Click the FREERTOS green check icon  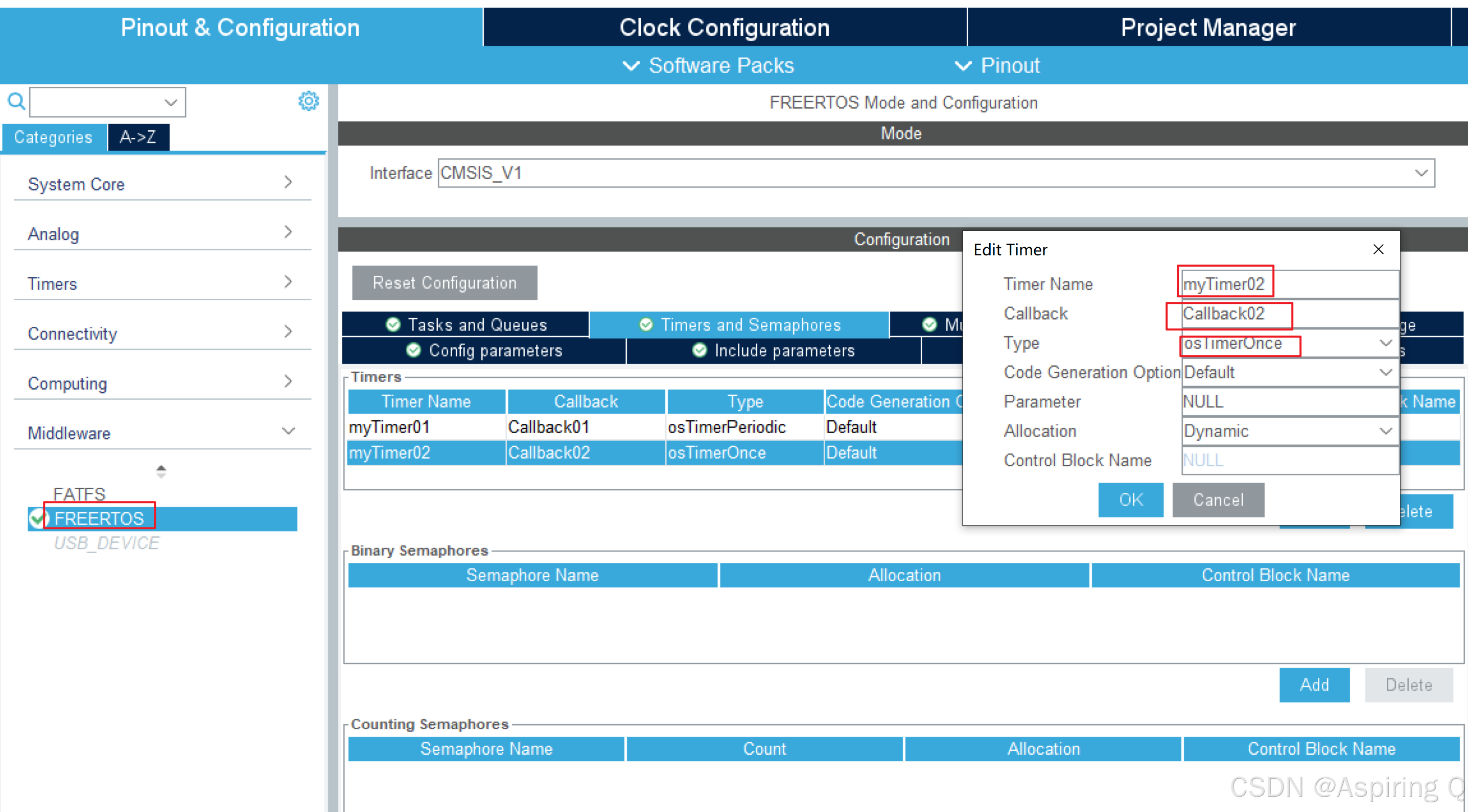click(38, 518)
